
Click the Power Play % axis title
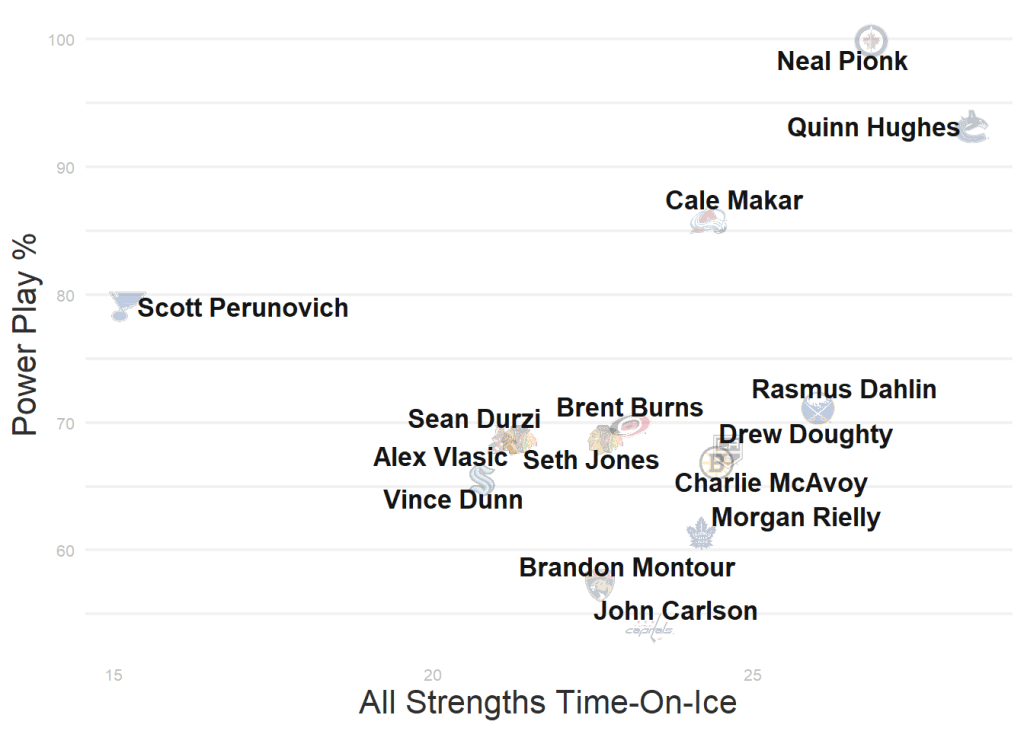[26, 334]
